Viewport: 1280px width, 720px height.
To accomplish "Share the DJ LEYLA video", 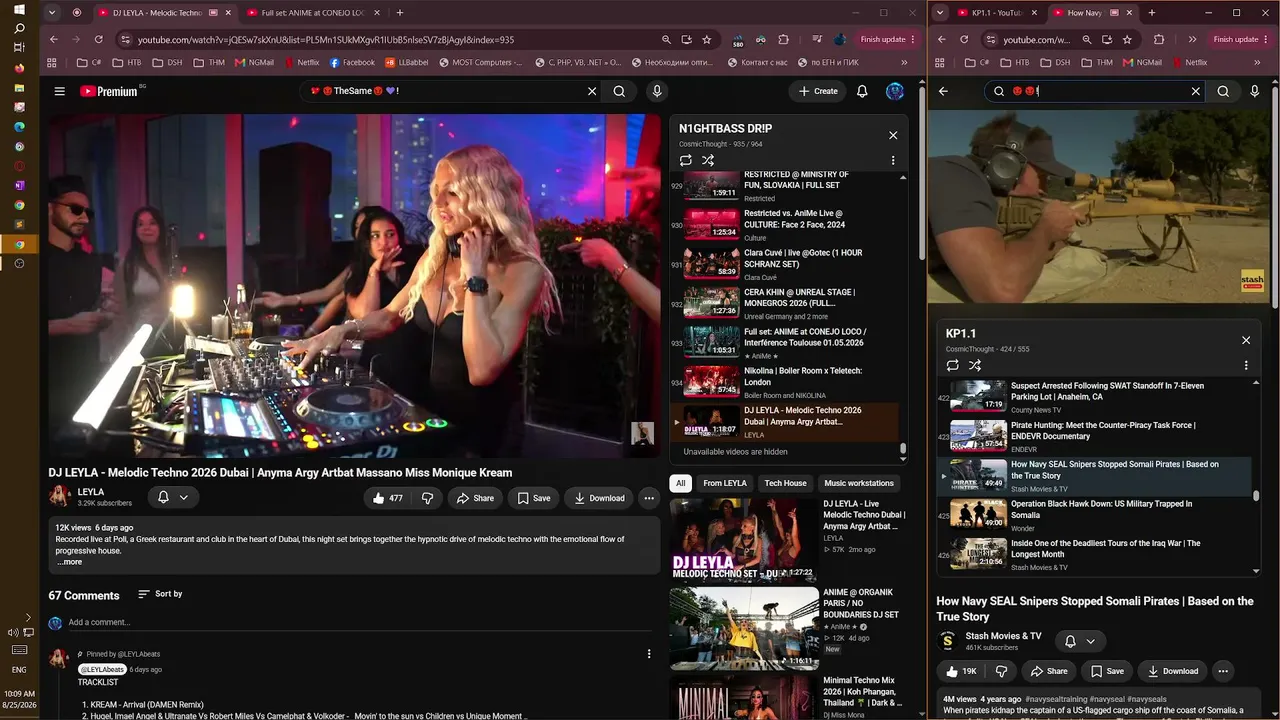I will tap(476, 498).
